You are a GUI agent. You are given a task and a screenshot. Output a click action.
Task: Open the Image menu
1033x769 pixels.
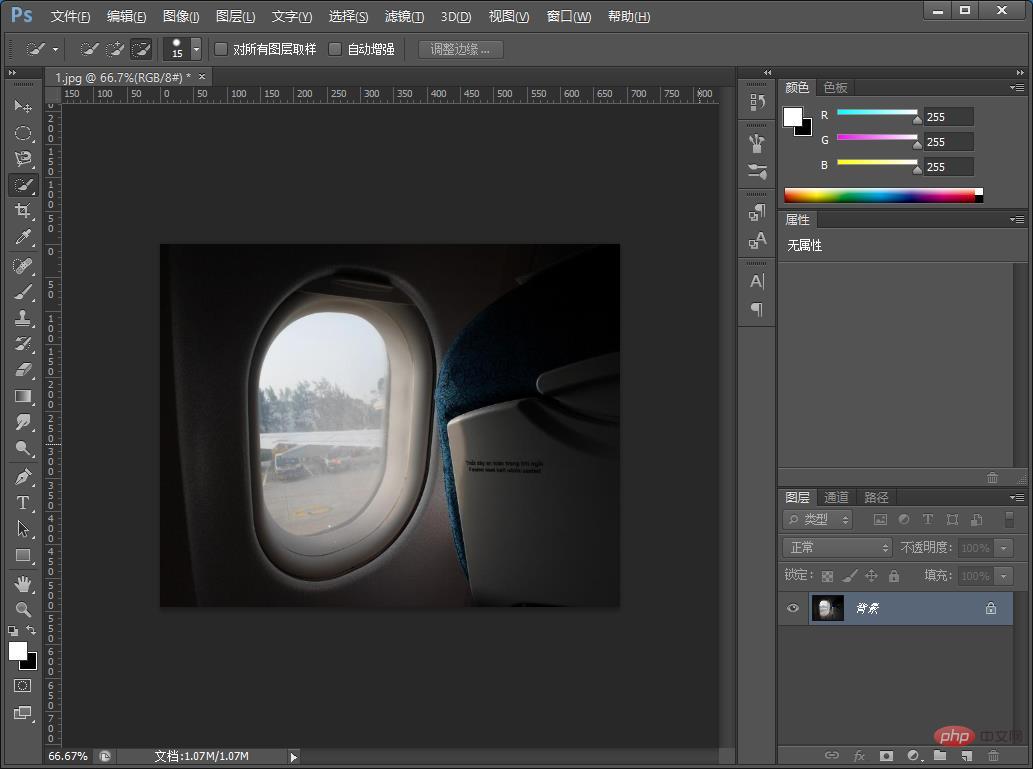(181, 16)
